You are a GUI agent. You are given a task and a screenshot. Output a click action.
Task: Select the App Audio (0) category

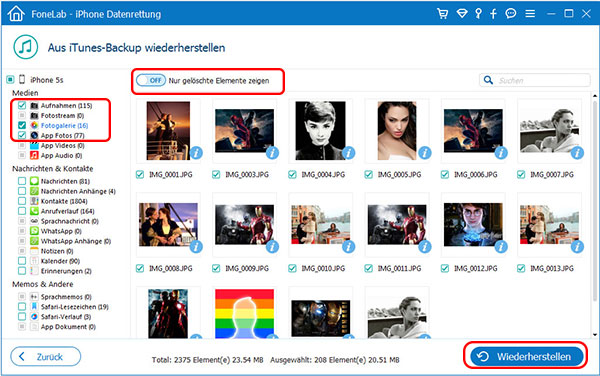61,155
